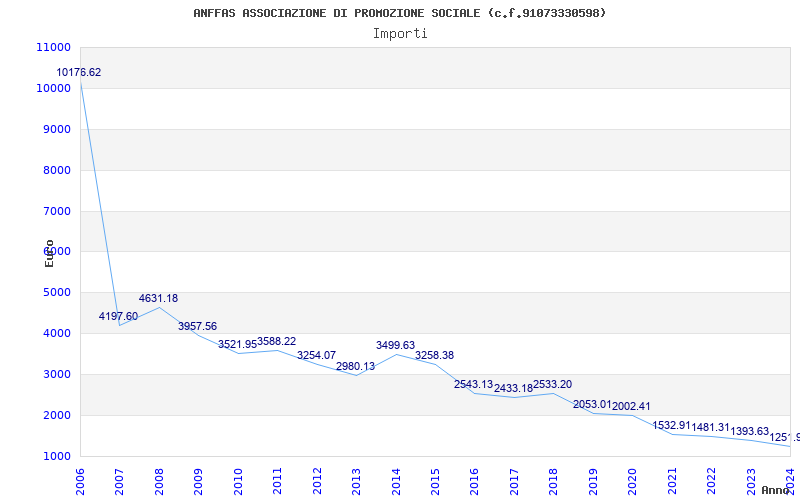Click the 2014 x-axis year label
This screenshot has height=500, width=800.
396,481
